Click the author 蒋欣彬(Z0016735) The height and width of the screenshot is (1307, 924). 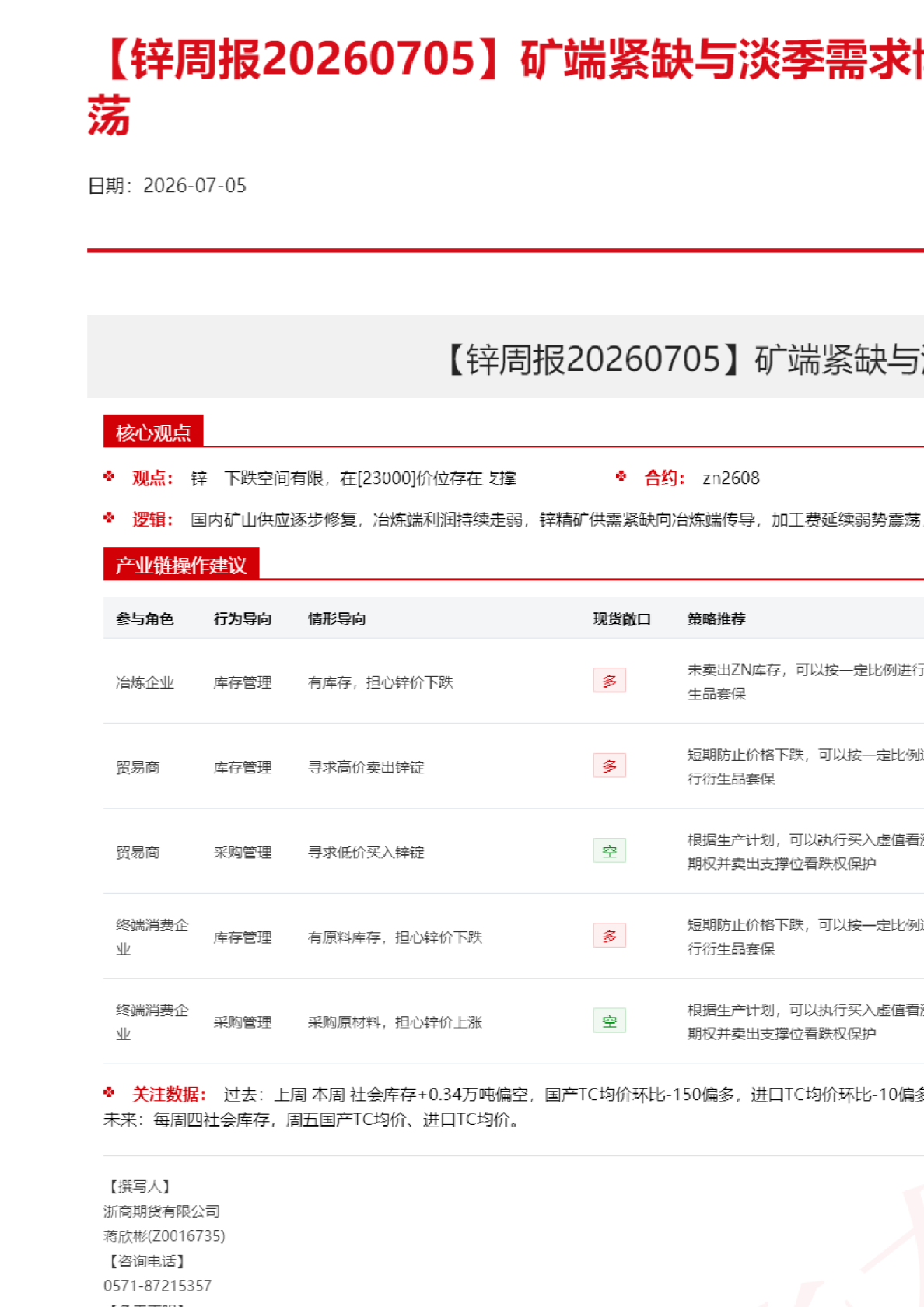tap(164, 1235)
